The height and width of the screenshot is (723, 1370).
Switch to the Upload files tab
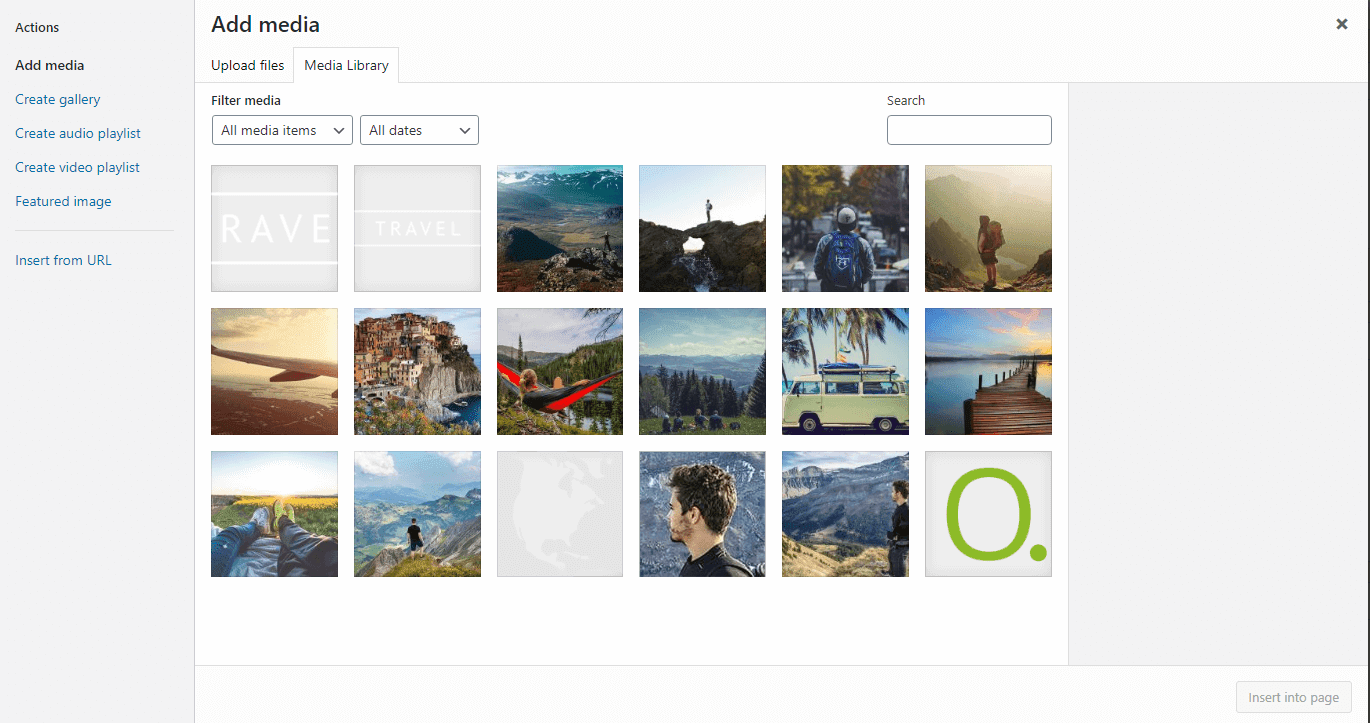coord(247,65)
